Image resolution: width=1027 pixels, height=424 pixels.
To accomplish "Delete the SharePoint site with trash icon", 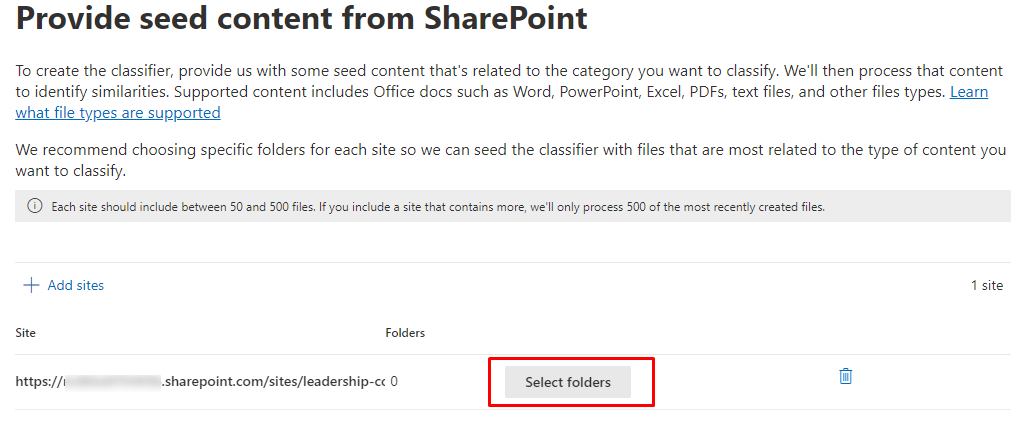I will coord(845,376).
